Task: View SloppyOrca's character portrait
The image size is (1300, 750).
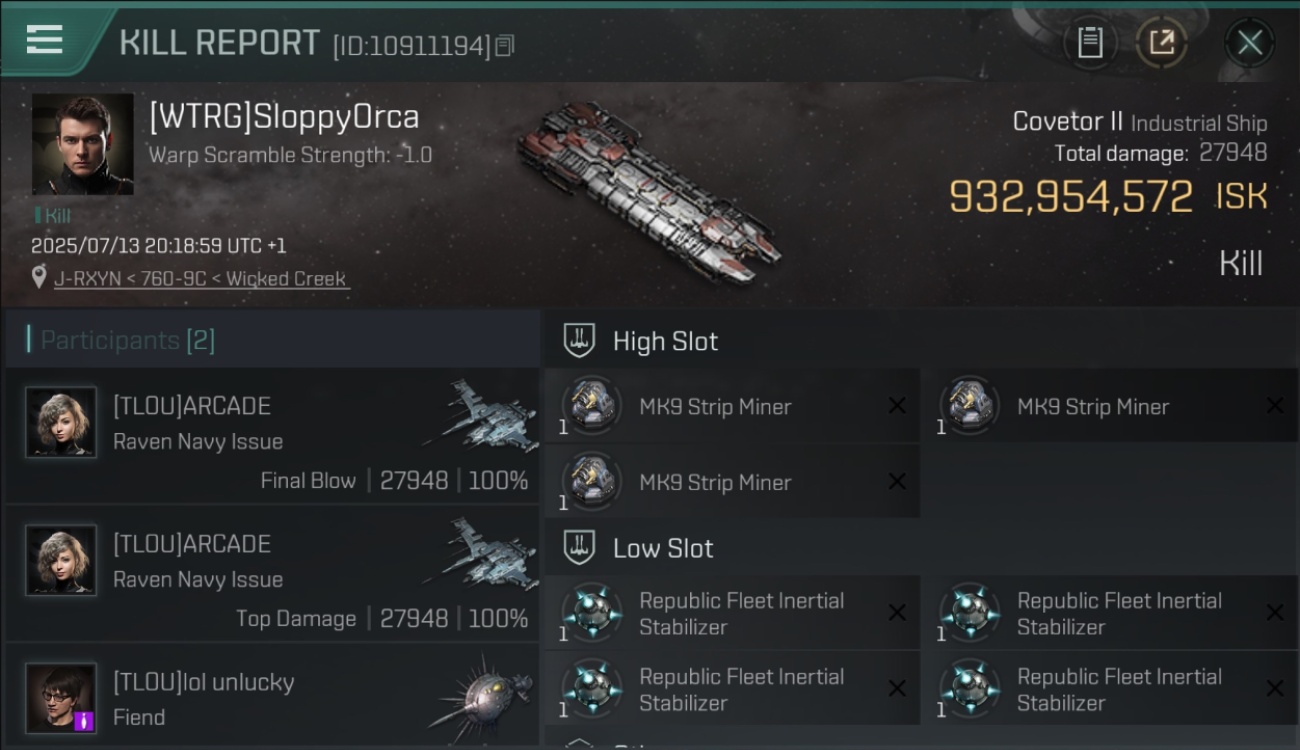Action: click(82, 144)
